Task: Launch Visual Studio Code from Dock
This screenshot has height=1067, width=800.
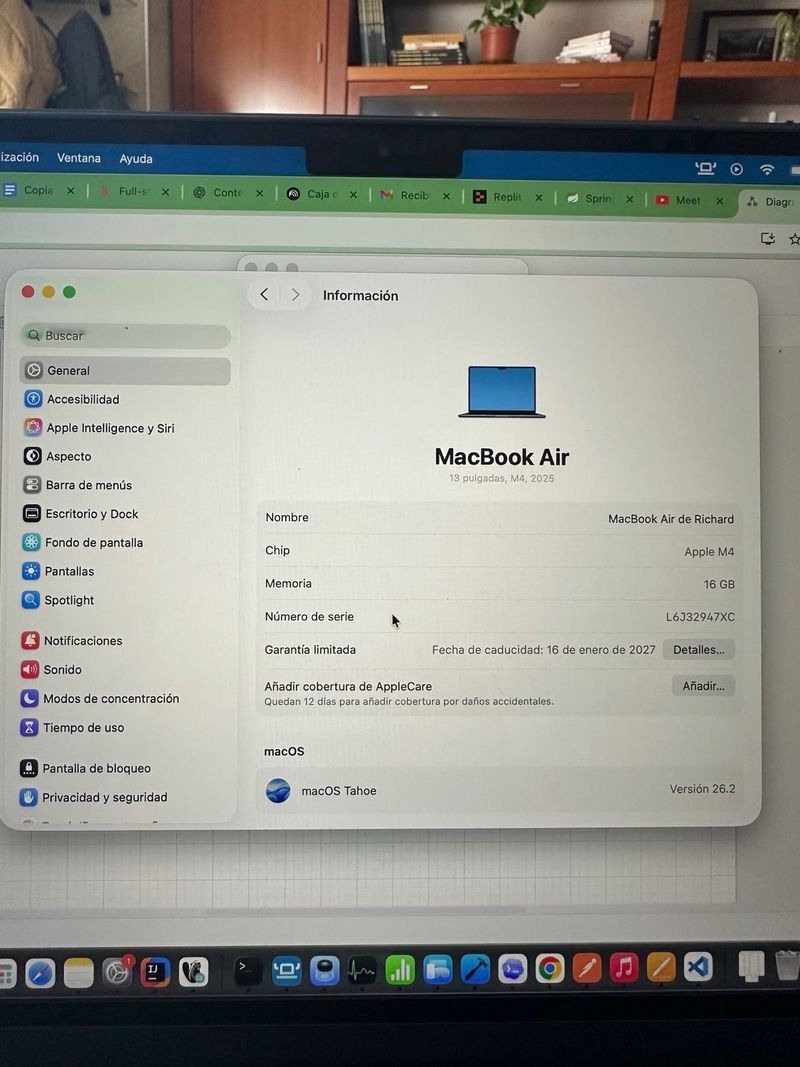Action: coord(698,967)
